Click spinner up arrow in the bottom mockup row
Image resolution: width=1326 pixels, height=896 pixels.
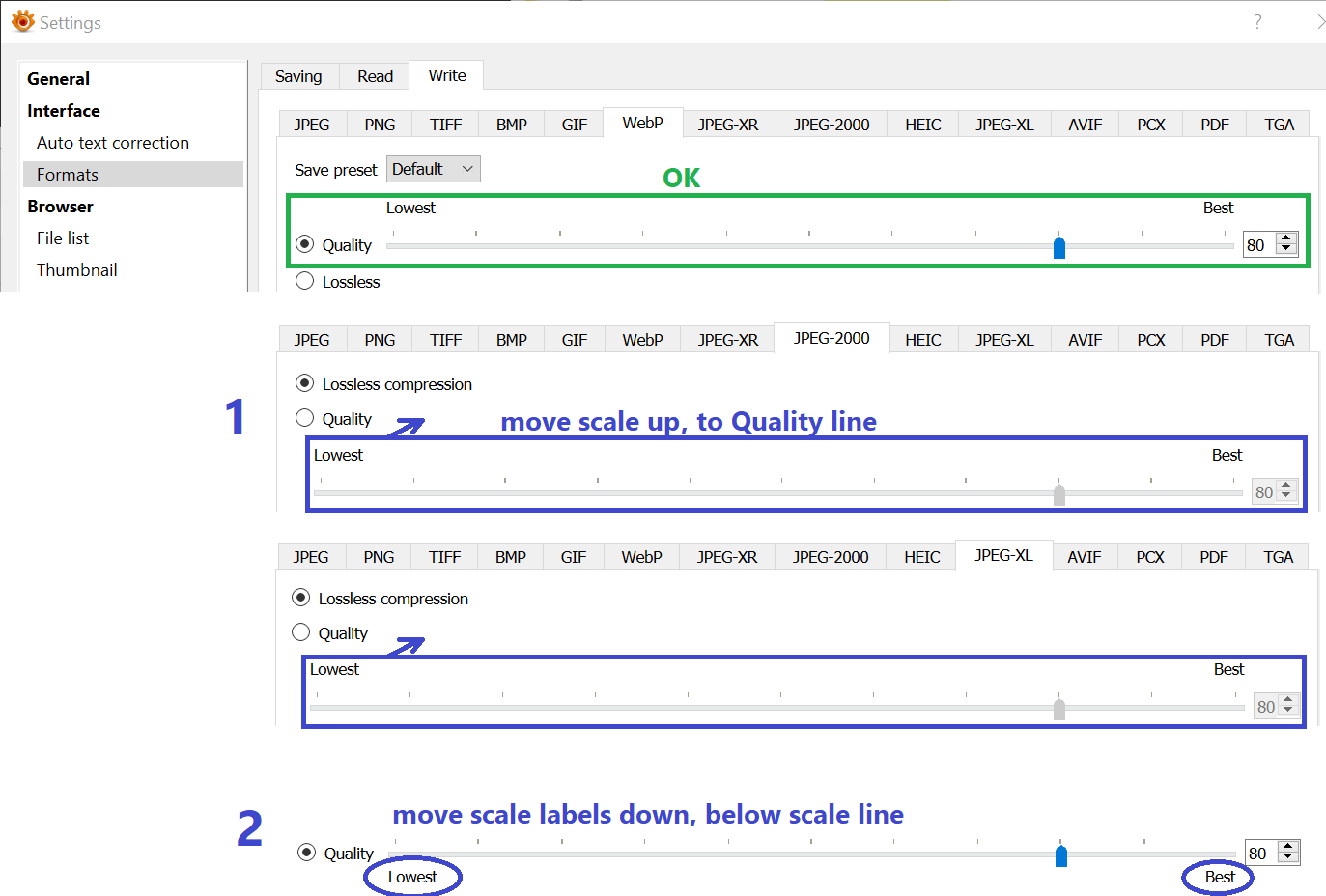[x=1288, y=847]
